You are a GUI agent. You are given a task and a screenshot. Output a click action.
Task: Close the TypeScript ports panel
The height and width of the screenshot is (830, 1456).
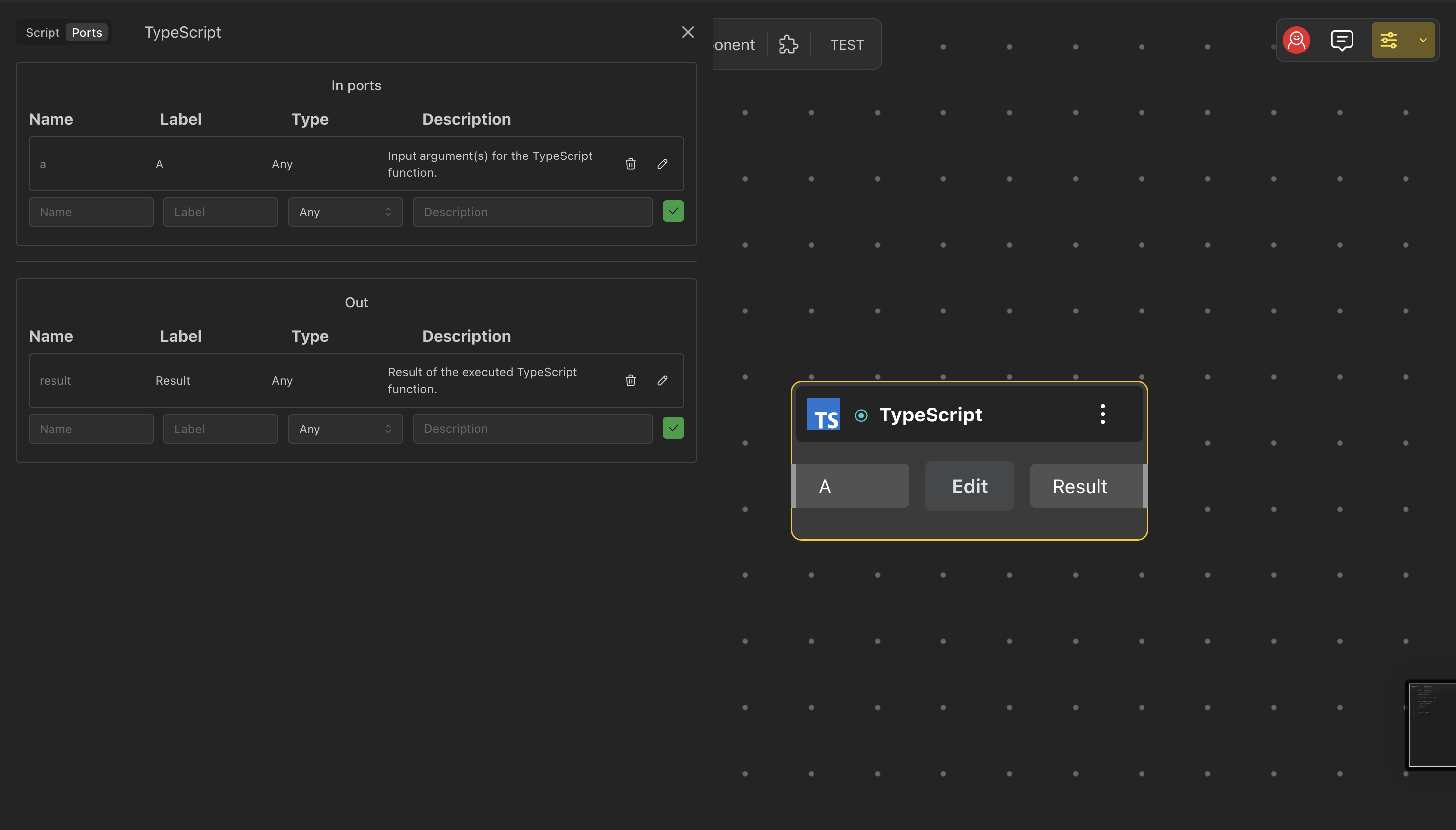(688, 32)
